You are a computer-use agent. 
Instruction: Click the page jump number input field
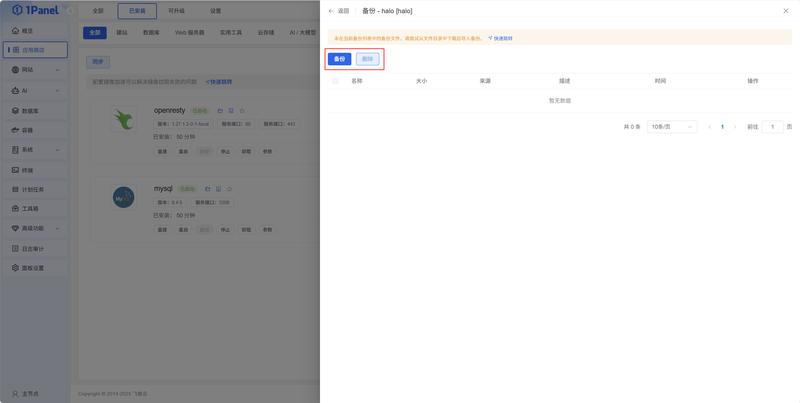click(x=772, y=127)
